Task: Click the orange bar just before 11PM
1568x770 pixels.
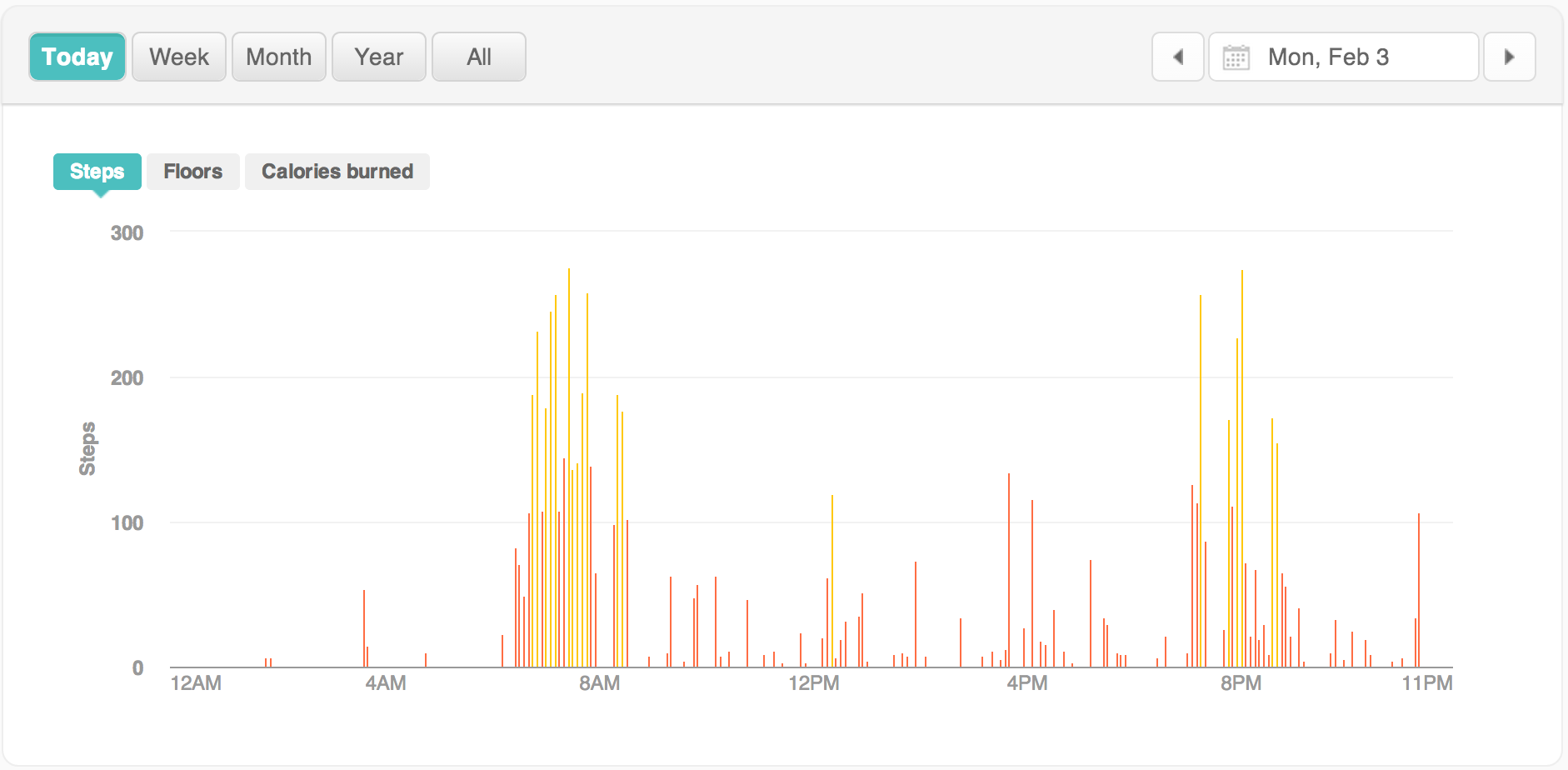Action: tap(1419, 591)
